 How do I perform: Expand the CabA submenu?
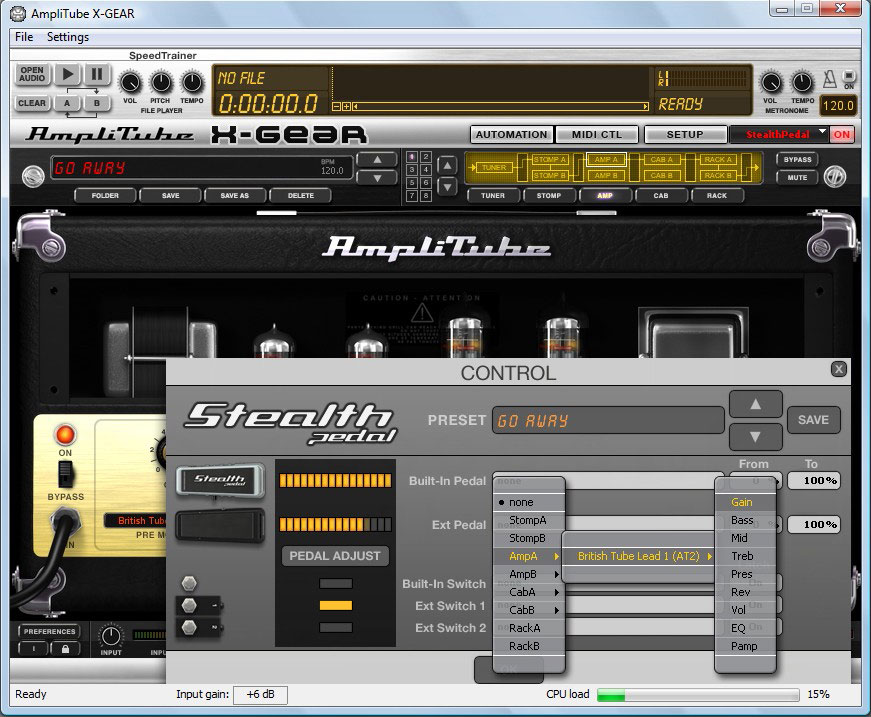coord(529,592)
